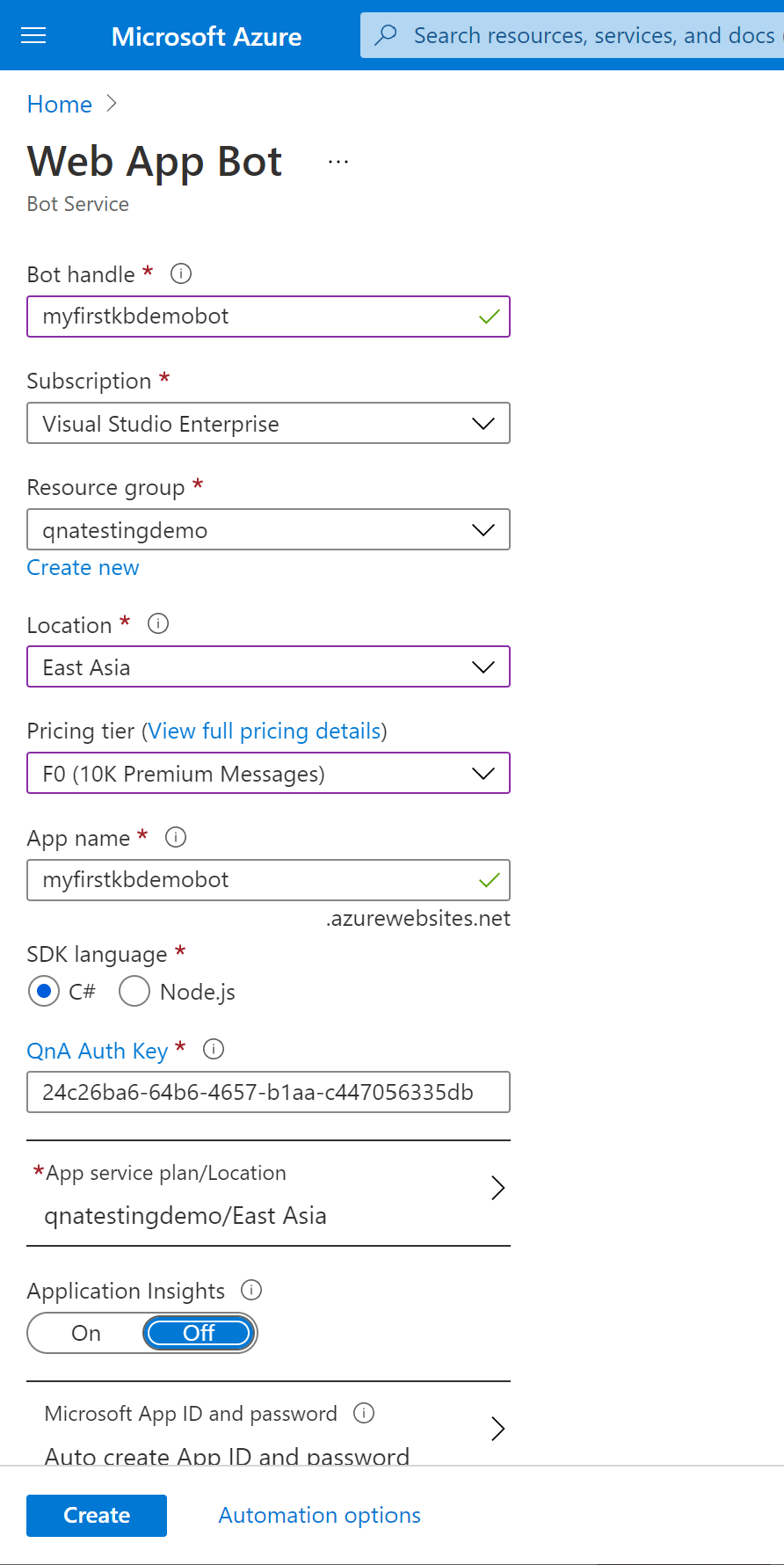This screenshot has width=784, height=1565.
Task: Click the search magnifier icon
Action: [x=386, y=35]
